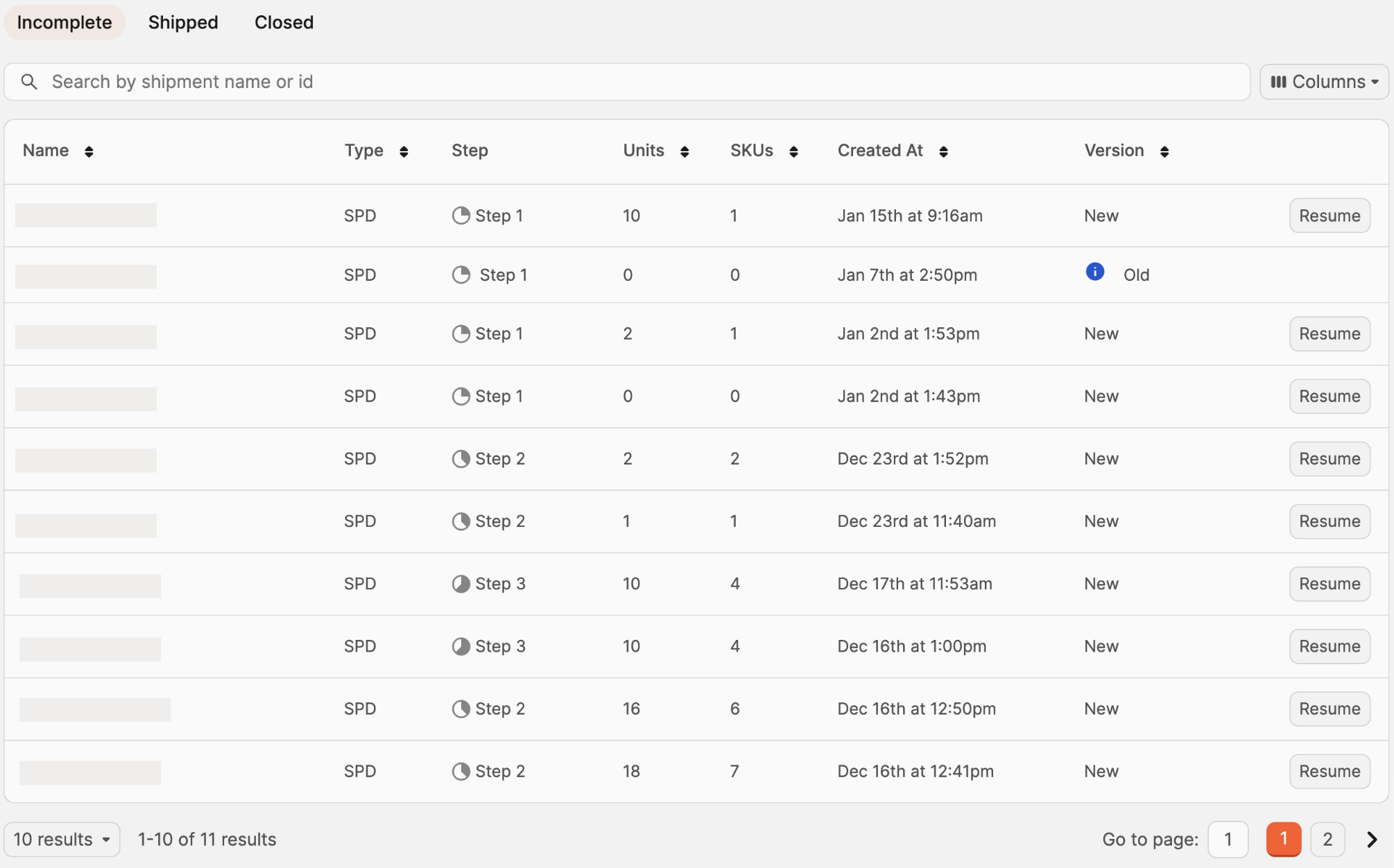
Task: Click shipment name in Jan 15th row
Action: point(86,215)
